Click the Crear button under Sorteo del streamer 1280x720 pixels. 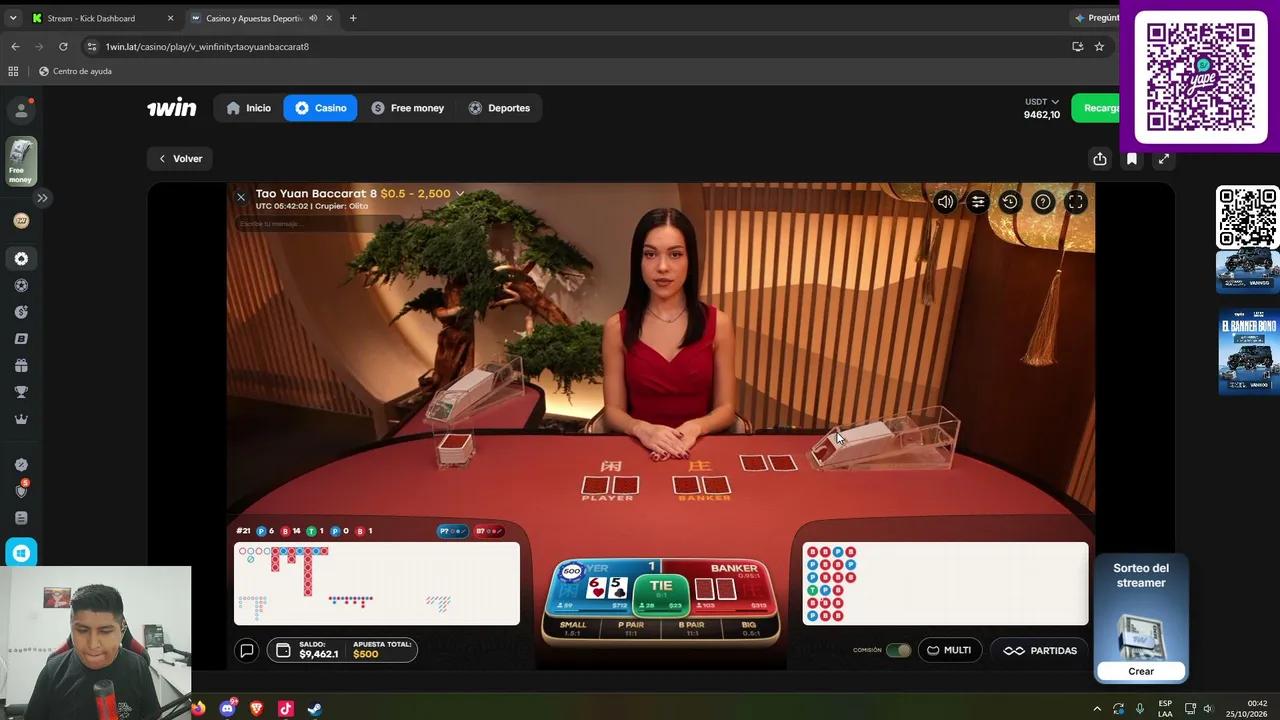(x=1141, y=671)
